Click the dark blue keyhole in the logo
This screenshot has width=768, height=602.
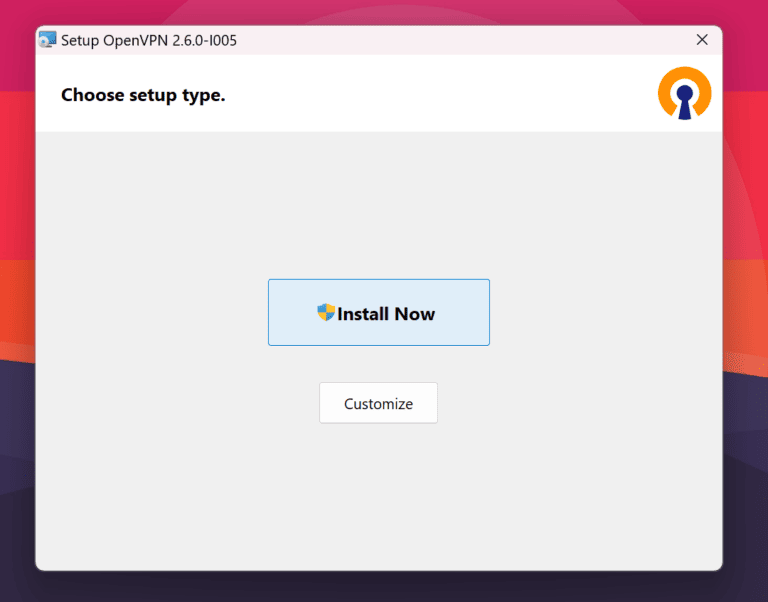tap(684, 100)
